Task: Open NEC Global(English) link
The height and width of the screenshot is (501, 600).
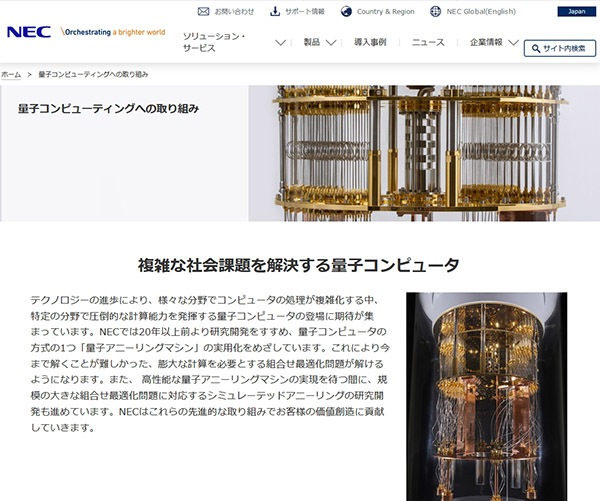Action: [x=481, y=11]
